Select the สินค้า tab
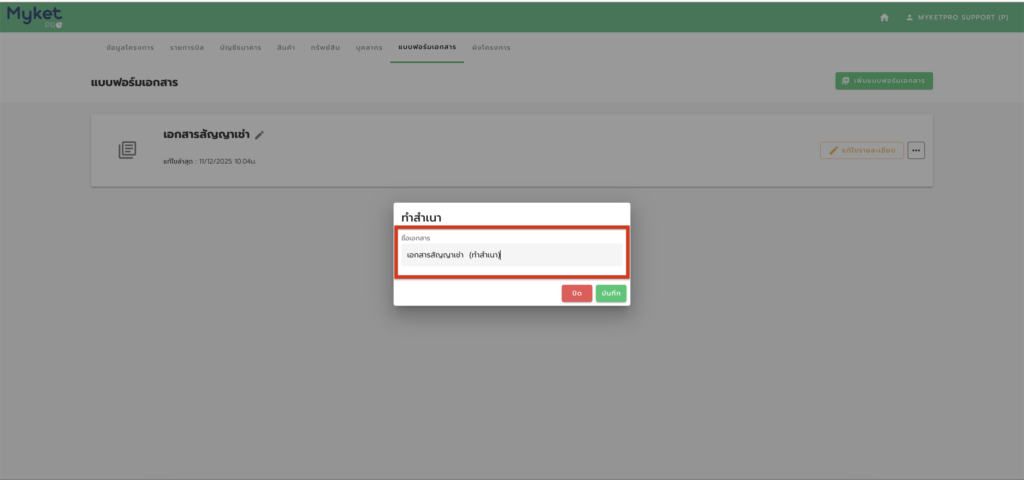1024x480 pixels. (x=286, y=48)
